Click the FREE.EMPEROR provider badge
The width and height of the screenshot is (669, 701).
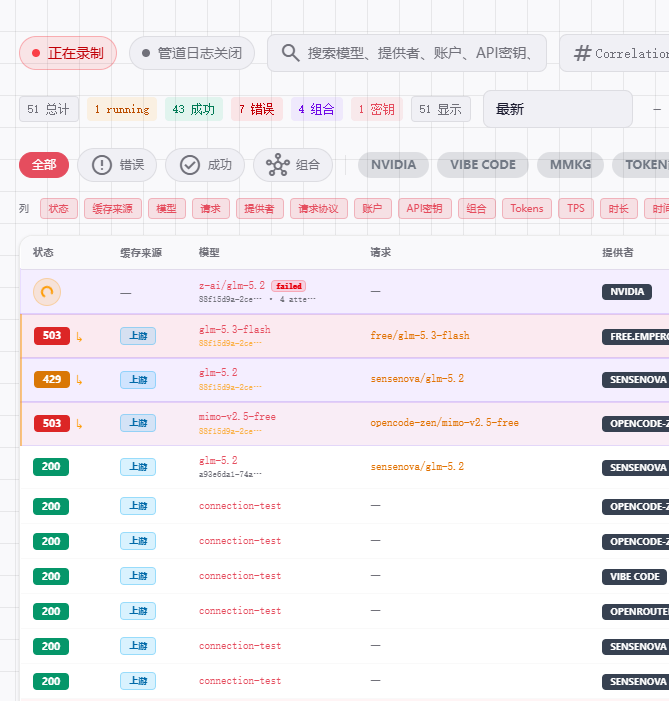[635, 337]
